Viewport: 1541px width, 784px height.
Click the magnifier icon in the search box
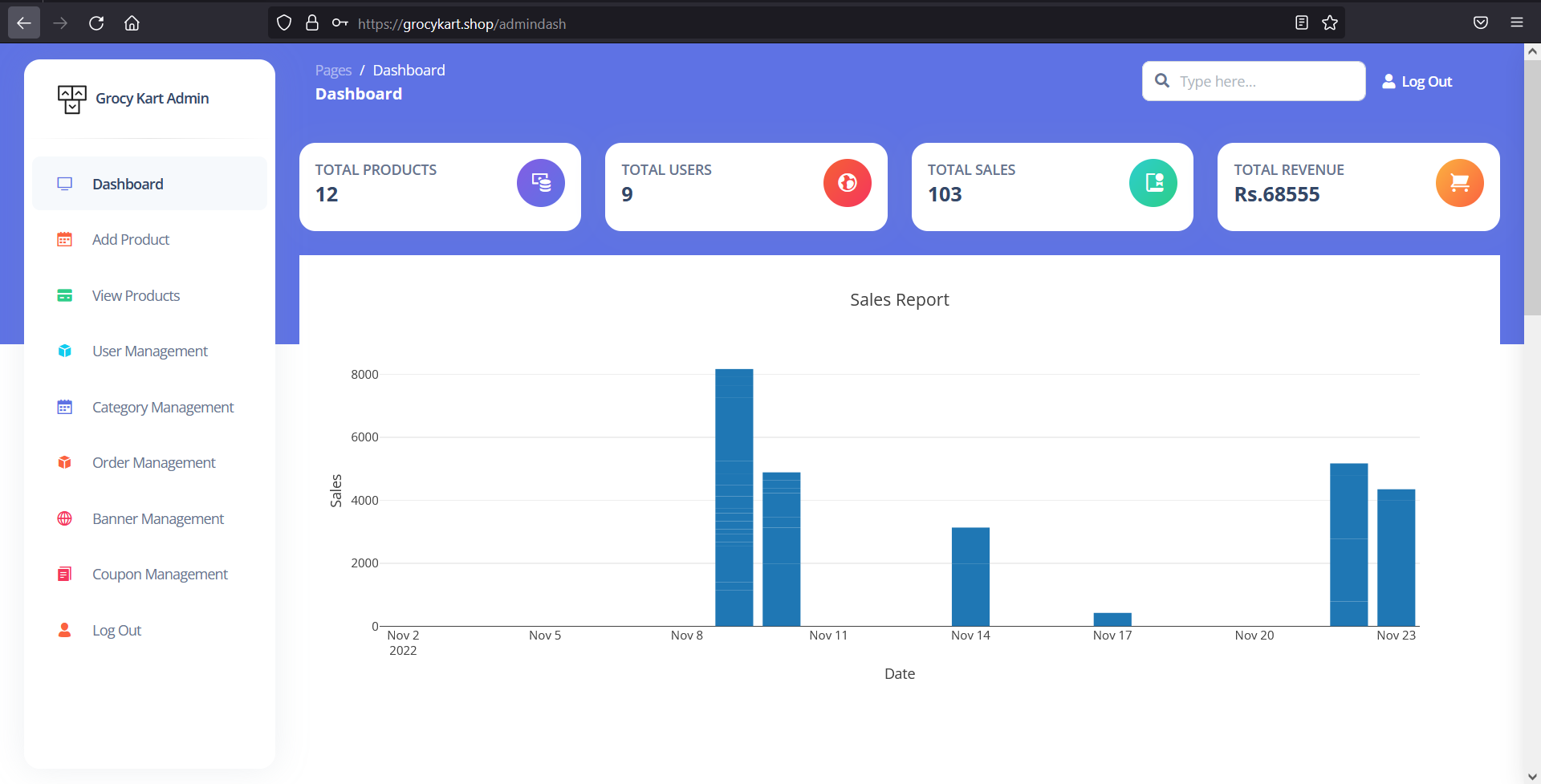[1163, 80]
